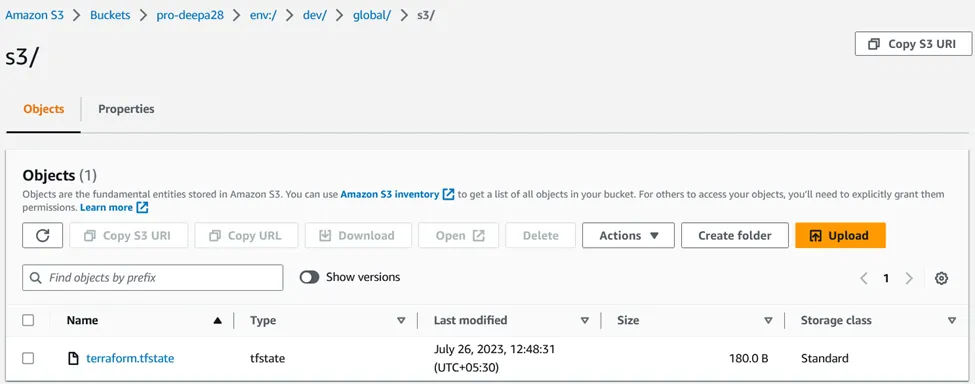Switch to the Properties tab
This screenshot has width=975, height=384.
click(x=126, y=109)
